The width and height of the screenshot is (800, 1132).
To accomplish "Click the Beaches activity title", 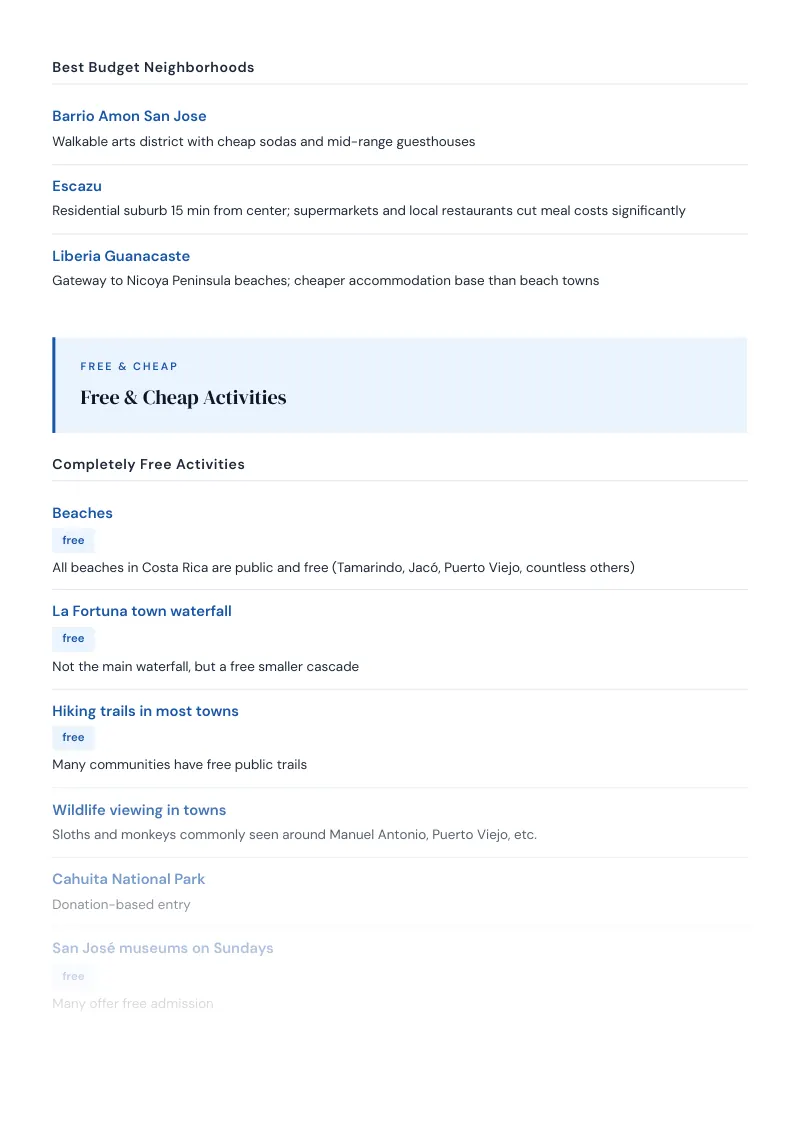I will pos(82,513).
